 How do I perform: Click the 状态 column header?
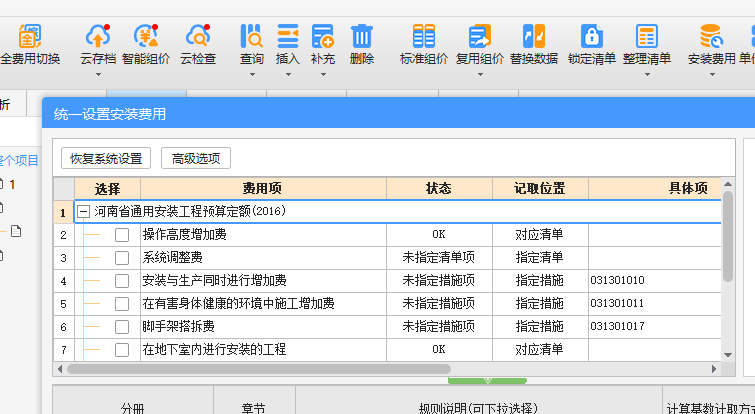[x=439, y=189]
